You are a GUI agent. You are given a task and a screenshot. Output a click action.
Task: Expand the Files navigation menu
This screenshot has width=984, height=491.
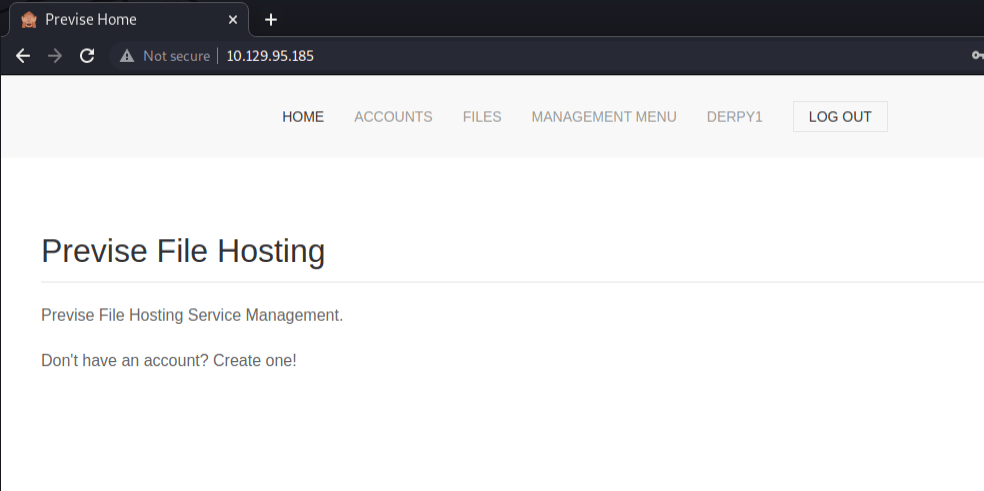482,117
